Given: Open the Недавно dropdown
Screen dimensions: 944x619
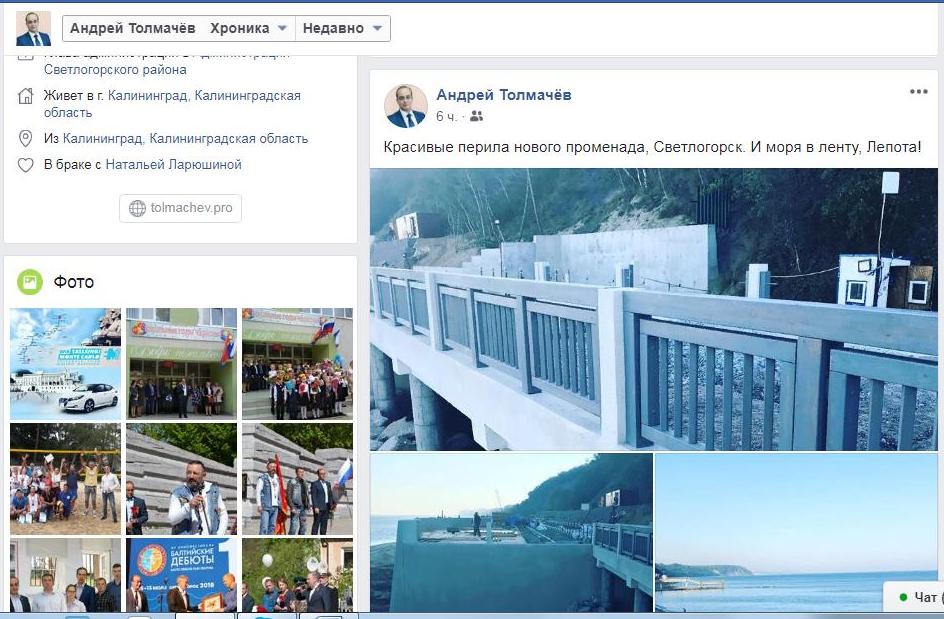Looking at the screenshot, I should coord(343,28).
